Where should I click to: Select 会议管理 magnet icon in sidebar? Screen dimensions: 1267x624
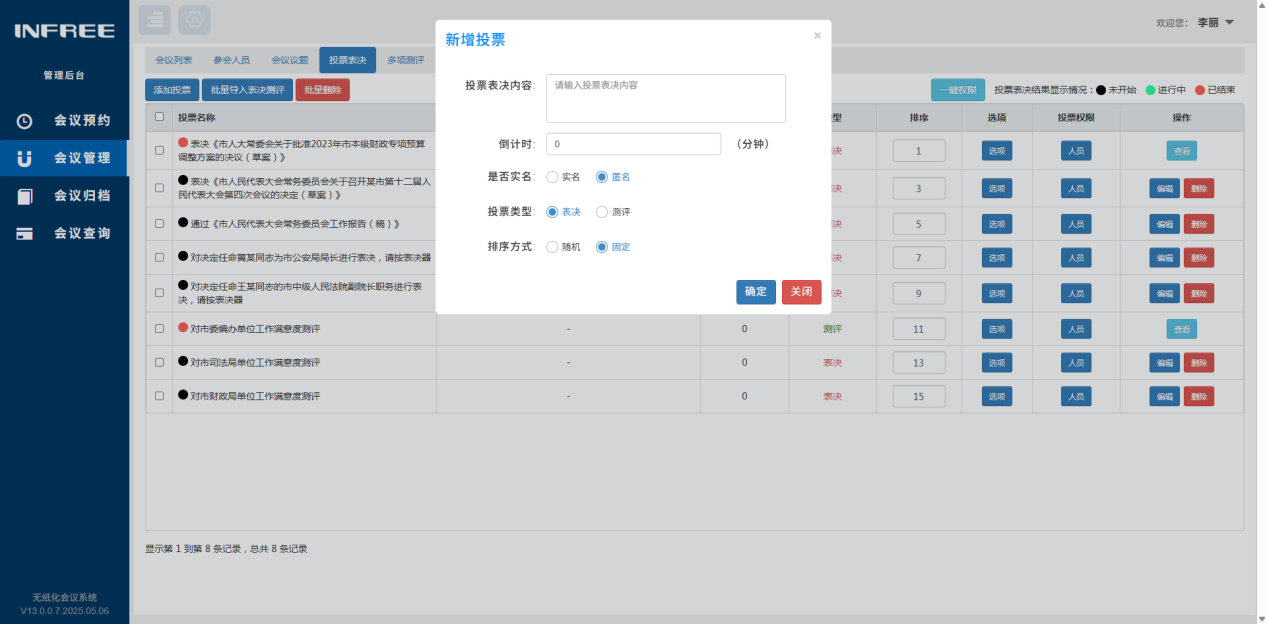(25, 158)
